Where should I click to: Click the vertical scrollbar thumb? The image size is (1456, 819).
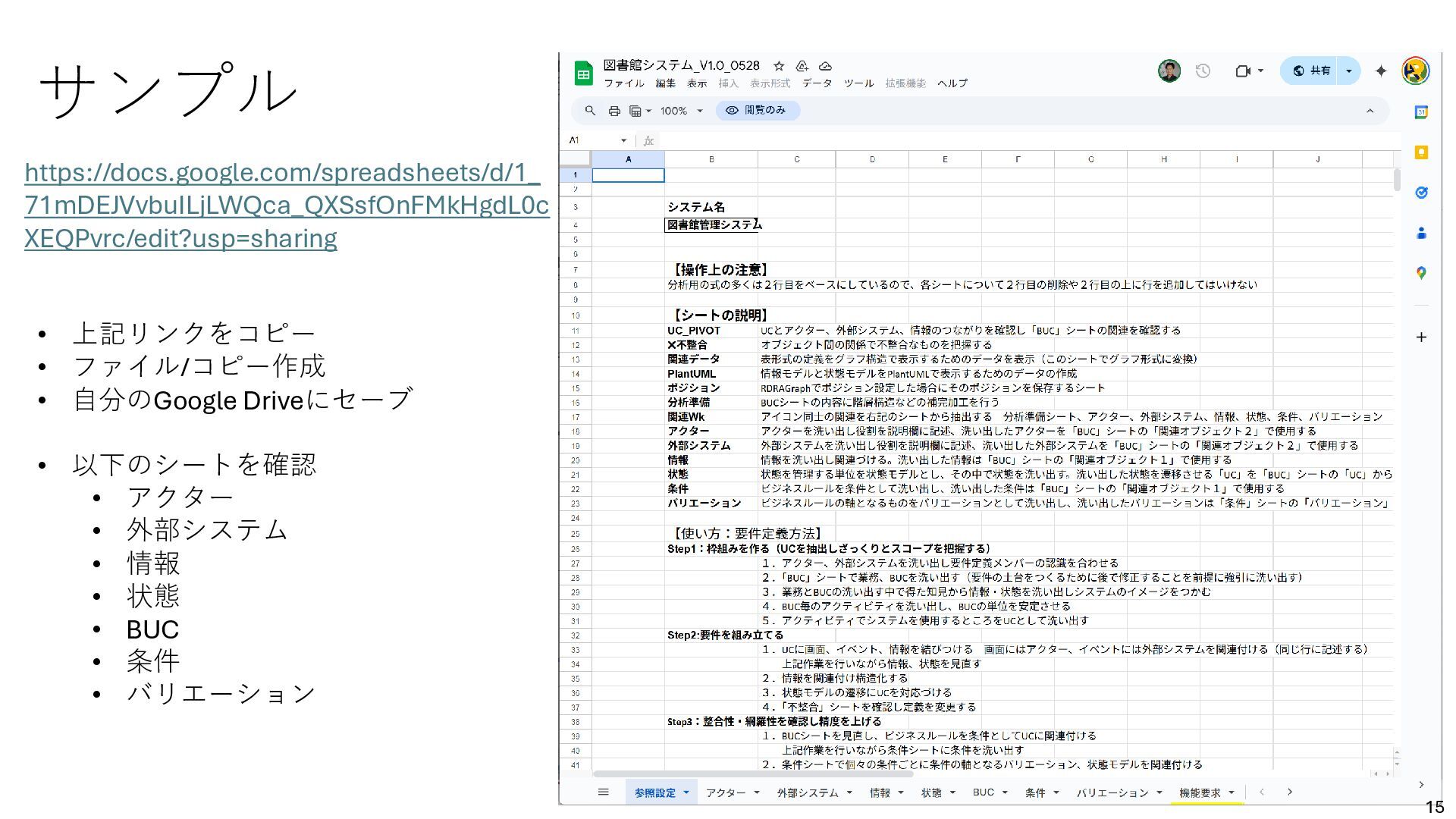1397,180
